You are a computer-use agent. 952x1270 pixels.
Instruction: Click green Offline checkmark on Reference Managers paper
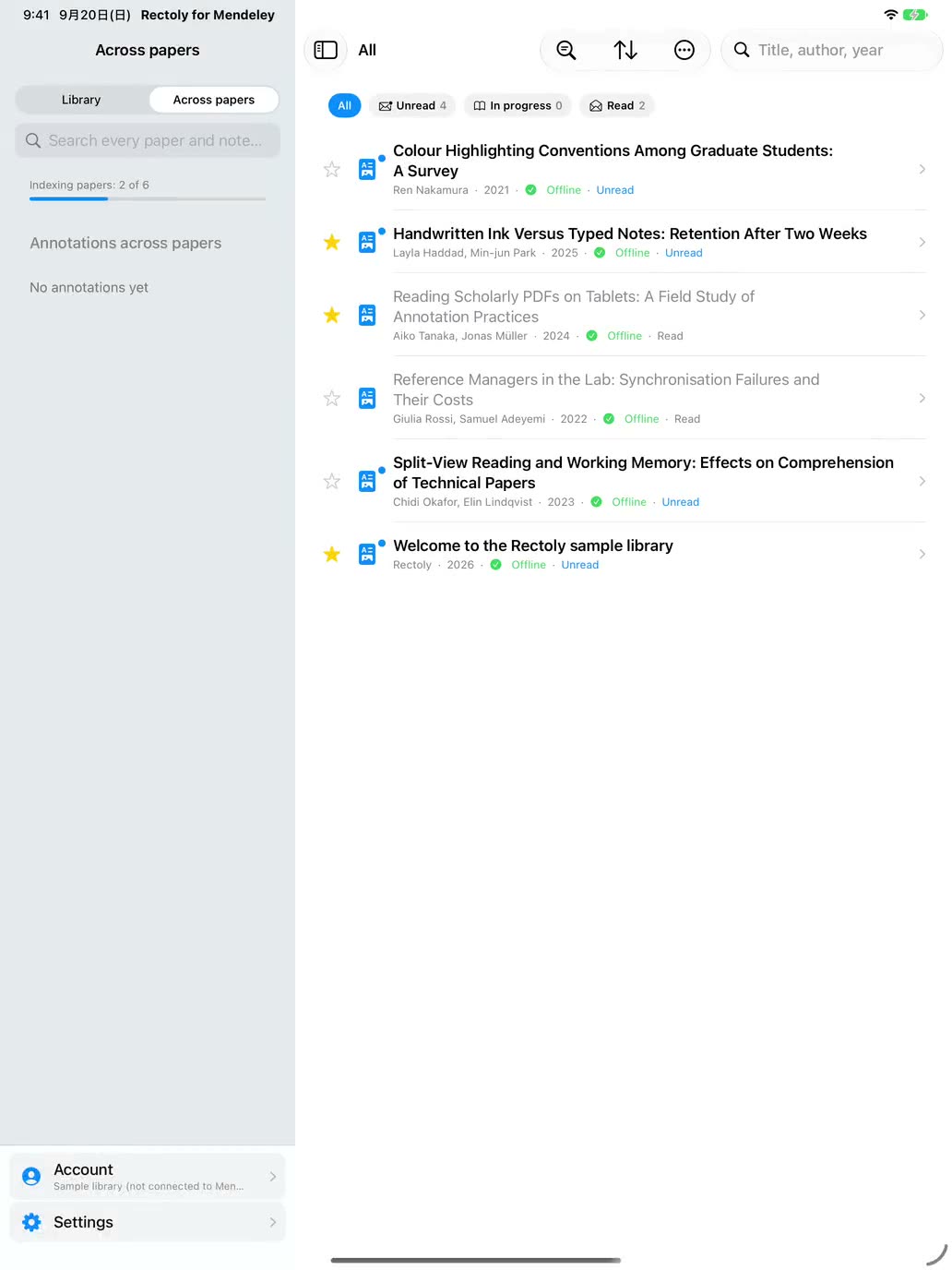point(609,419)
